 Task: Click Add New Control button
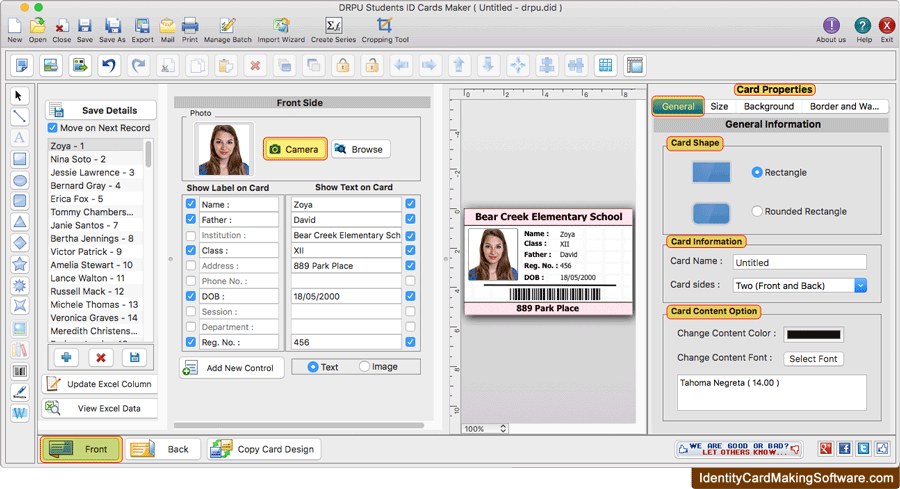coord(232,368)
